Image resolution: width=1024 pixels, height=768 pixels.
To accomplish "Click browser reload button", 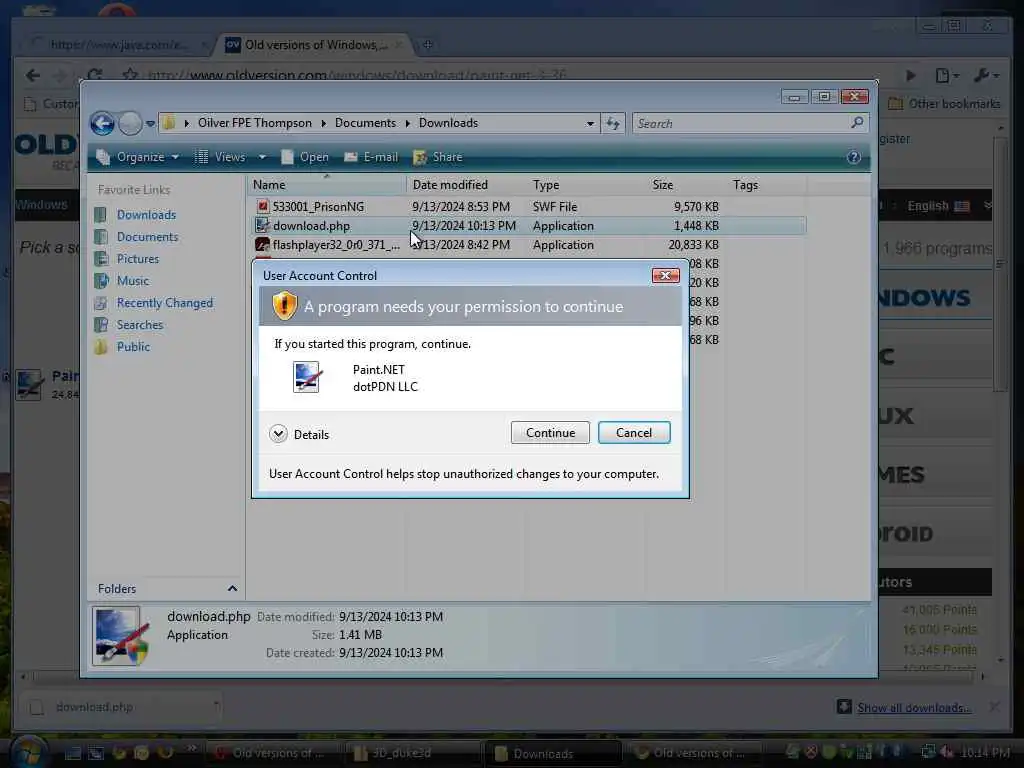I will coord(95,75).
